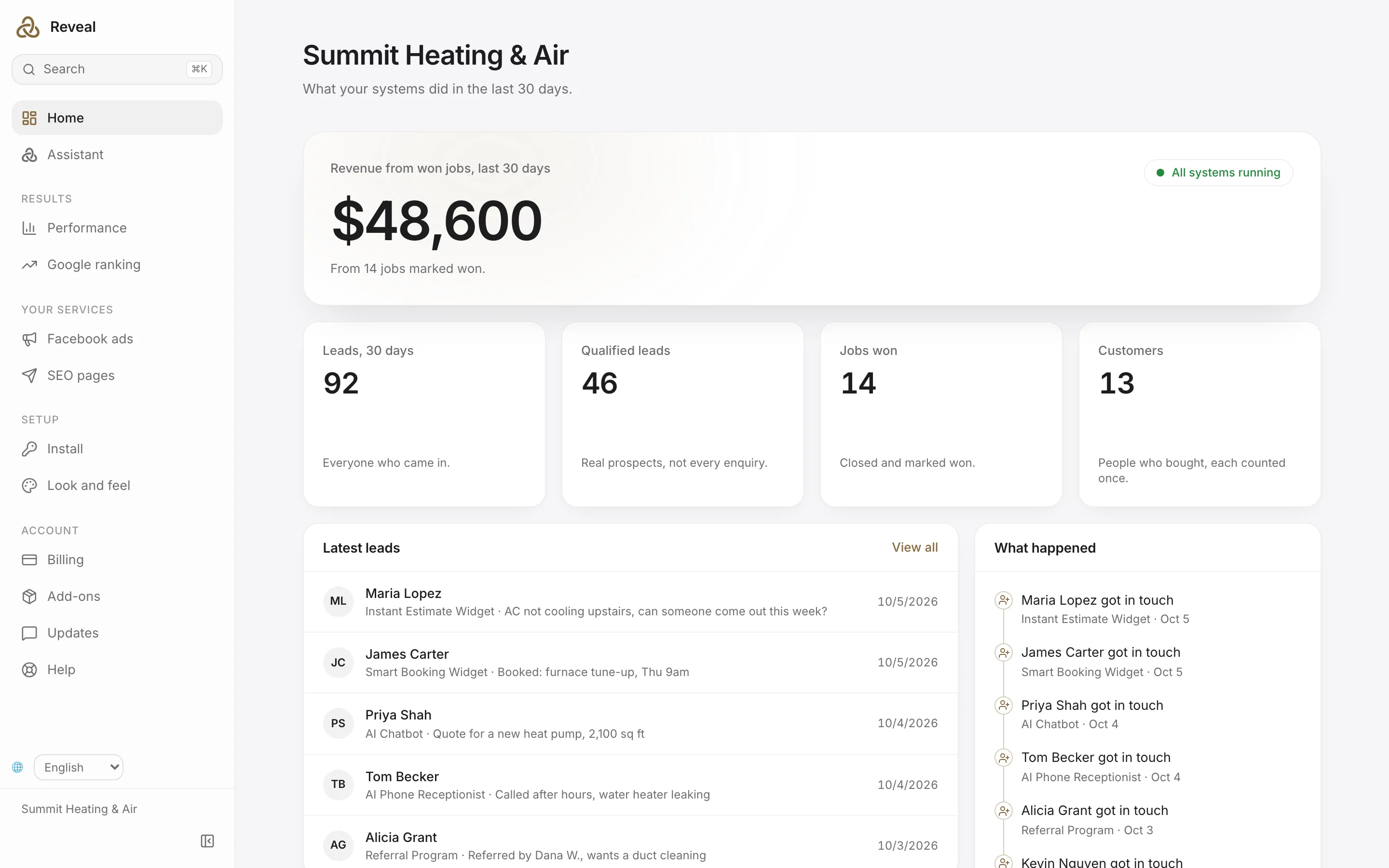Viewport: 1389px width, 868px height.
Task: Click View all latest leads link
Action: pos(915,548)
